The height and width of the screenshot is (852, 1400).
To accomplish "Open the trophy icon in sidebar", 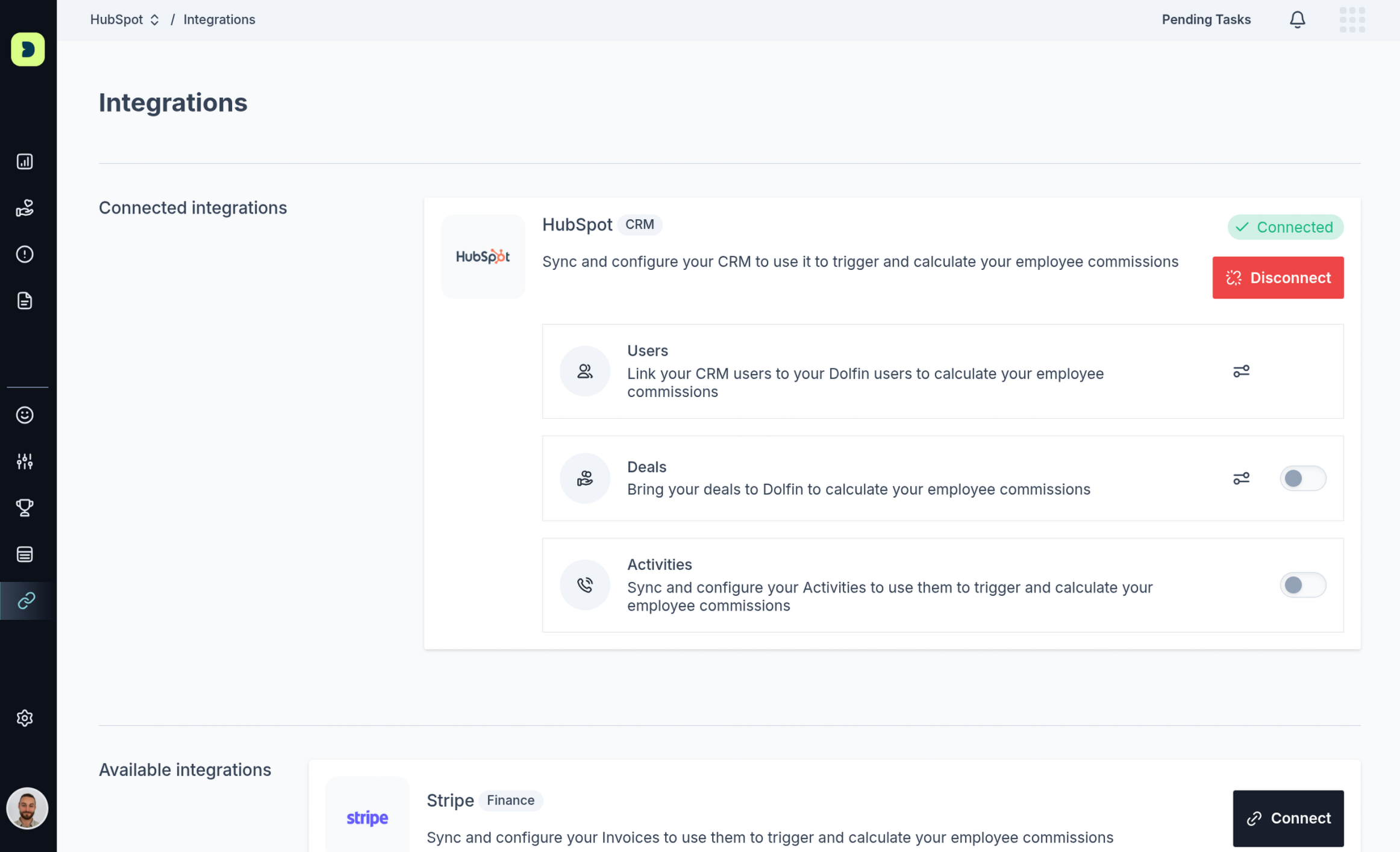I will coord(25,508).
